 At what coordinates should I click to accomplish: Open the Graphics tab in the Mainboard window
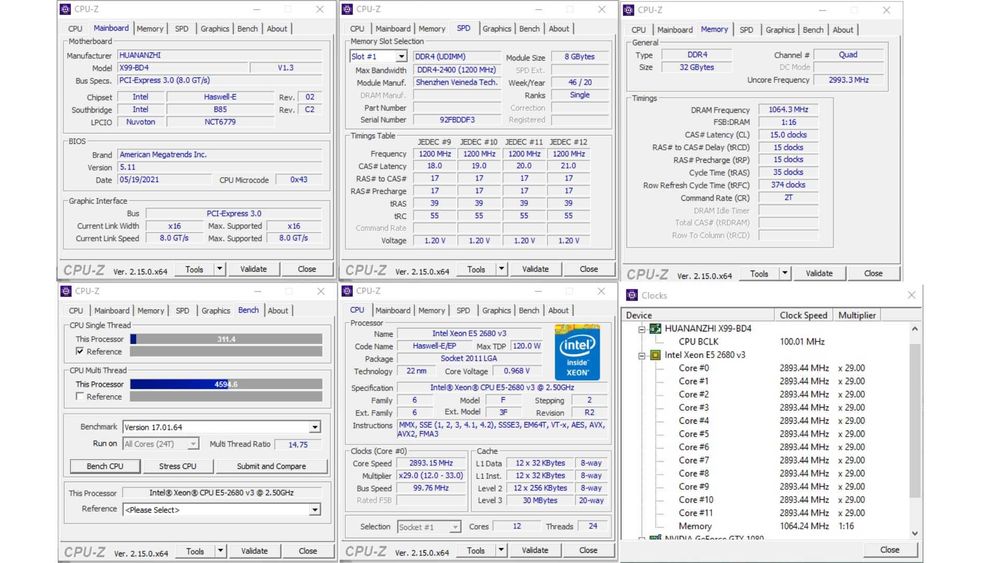tap(215, 29)
